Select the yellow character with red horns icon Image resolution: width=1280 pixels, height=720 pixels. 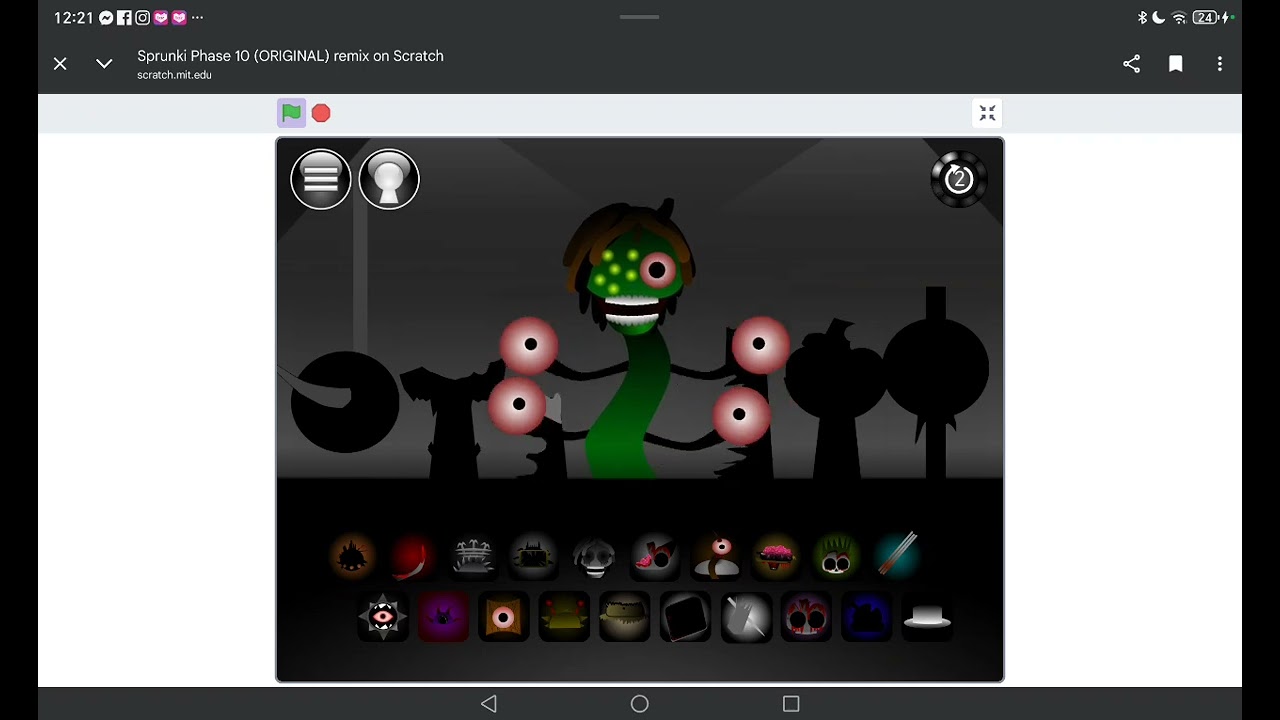[564, 616]
